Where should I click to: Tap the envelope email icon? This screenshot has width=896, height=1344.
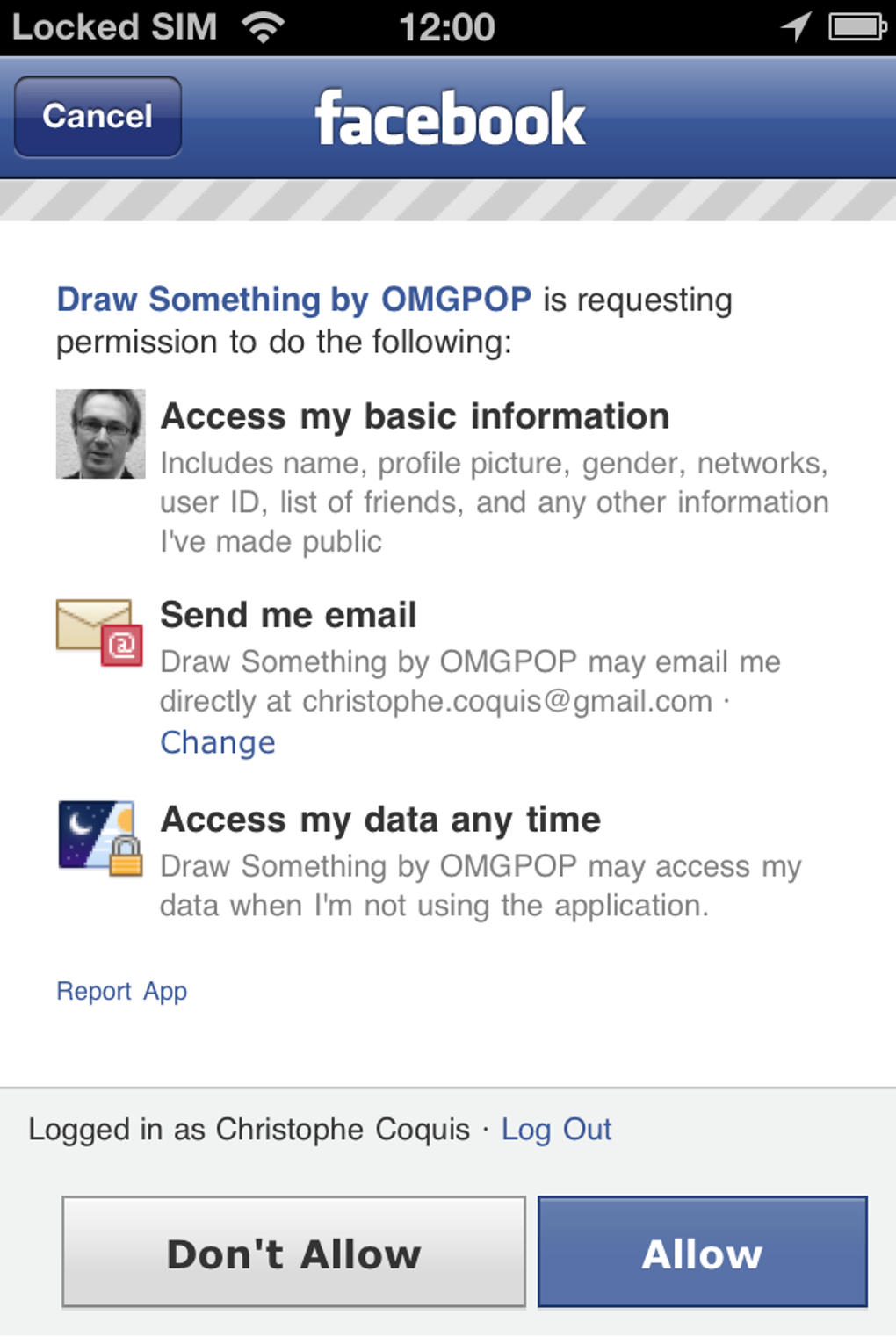(99, 632)
